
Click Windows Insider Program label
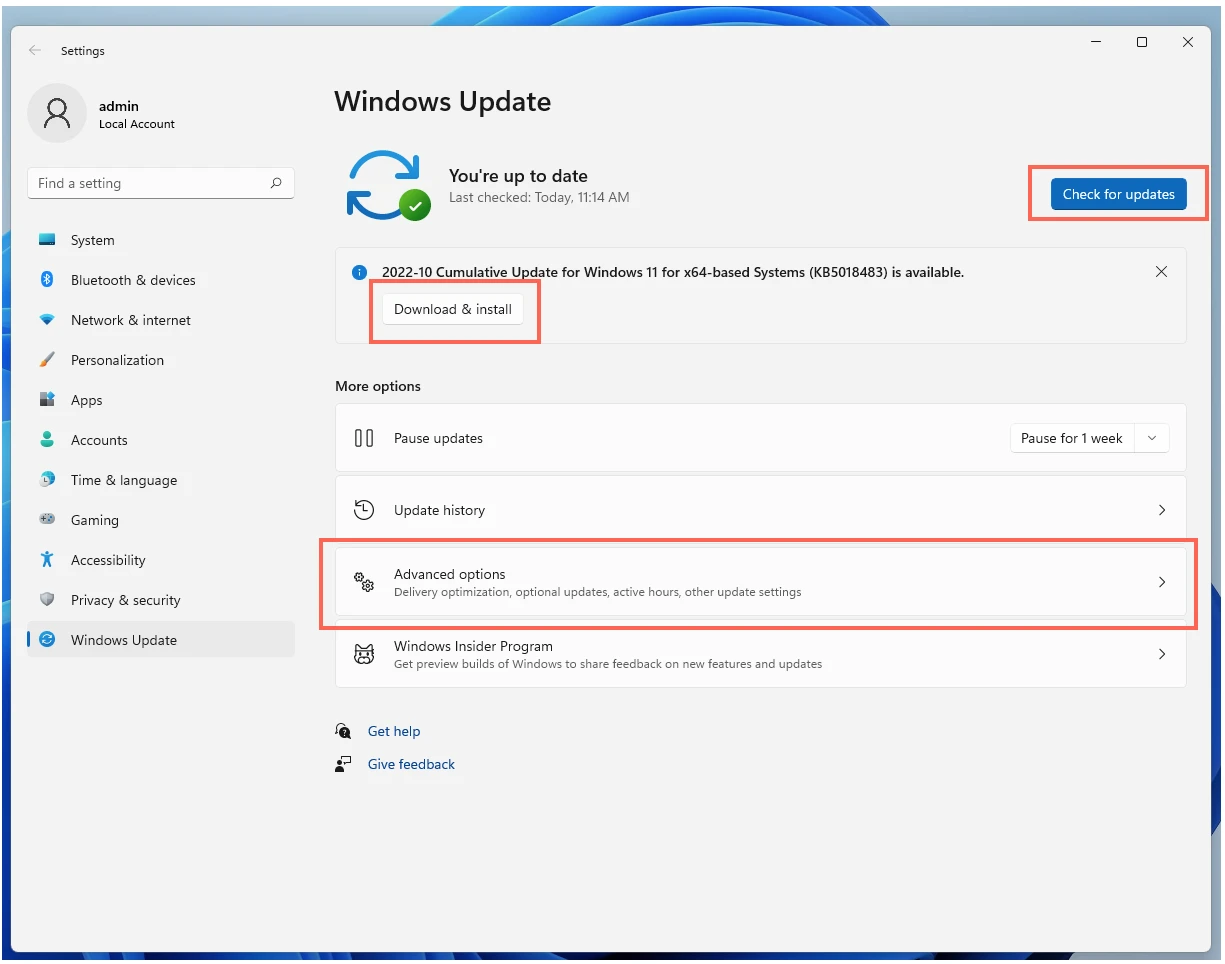[x=473, y=646]
